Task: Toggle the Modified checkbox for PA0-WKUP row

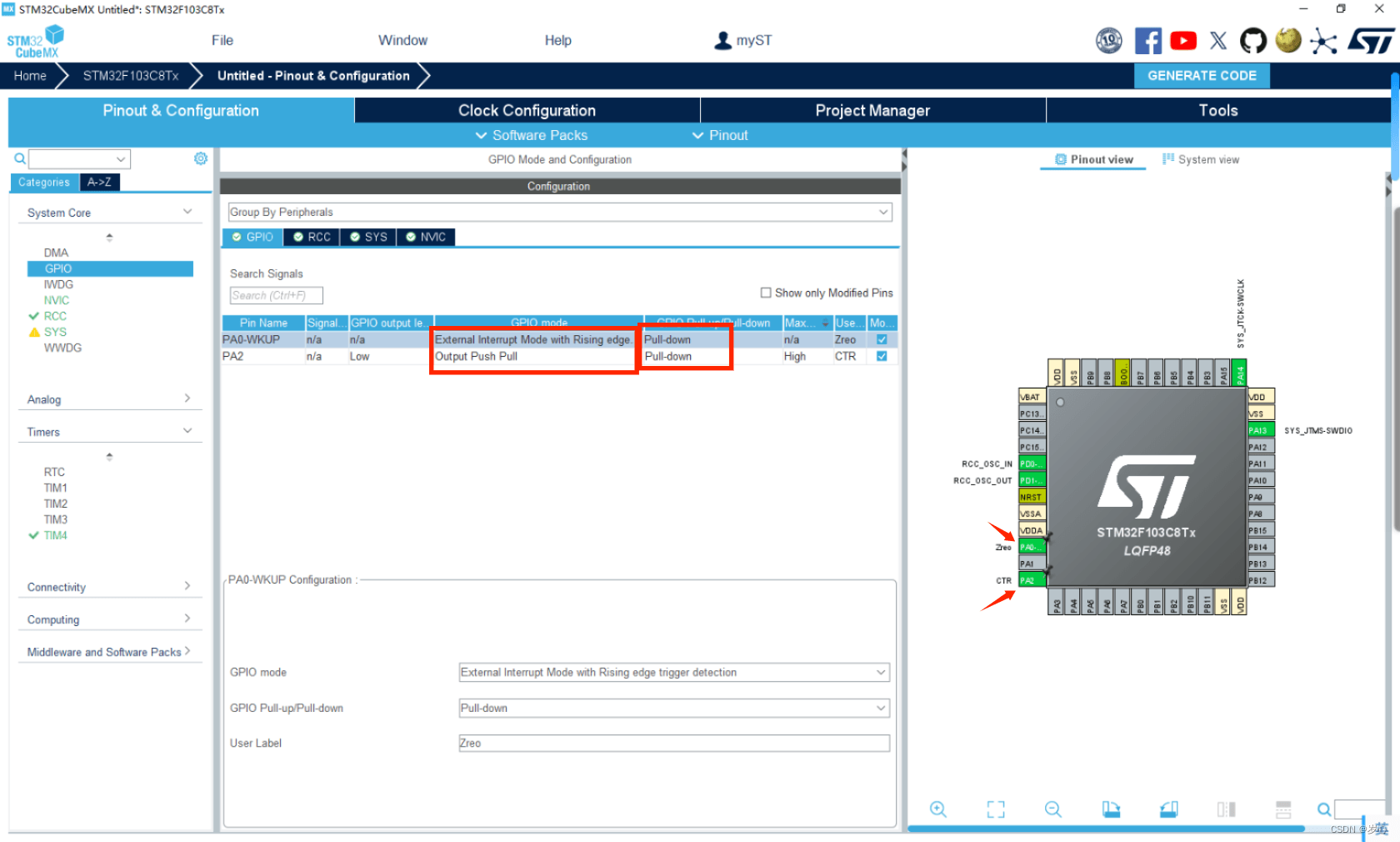Action: click(882, 339)
